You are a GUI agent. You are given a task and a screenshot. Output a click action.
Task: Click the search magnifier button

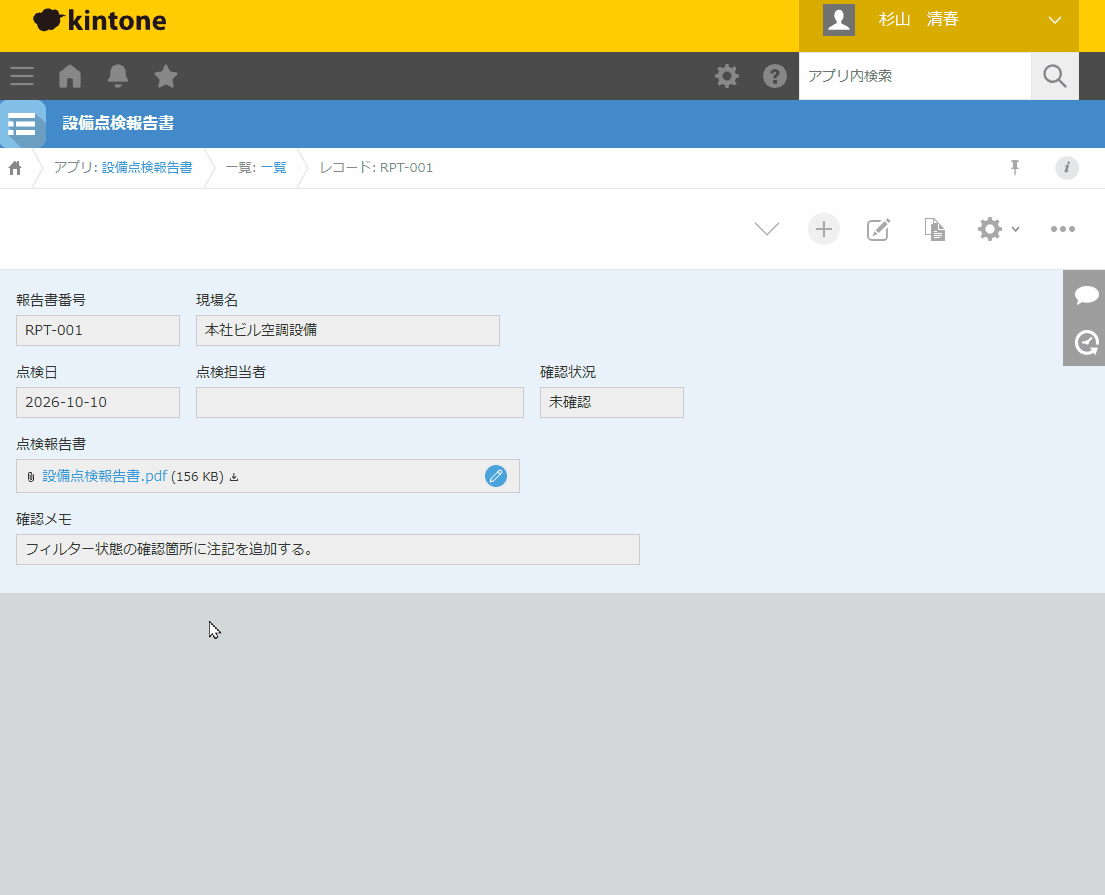pyautogui.click(x=1054, y=76)
